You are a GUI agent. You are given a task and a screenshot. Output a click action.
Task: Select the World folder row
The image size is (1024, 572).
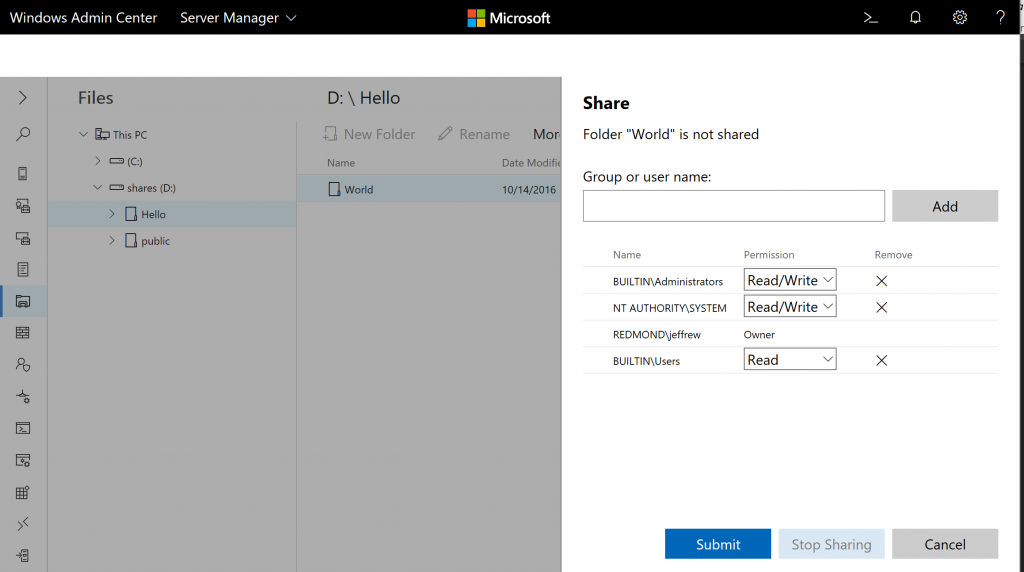(x=429, y=189)
